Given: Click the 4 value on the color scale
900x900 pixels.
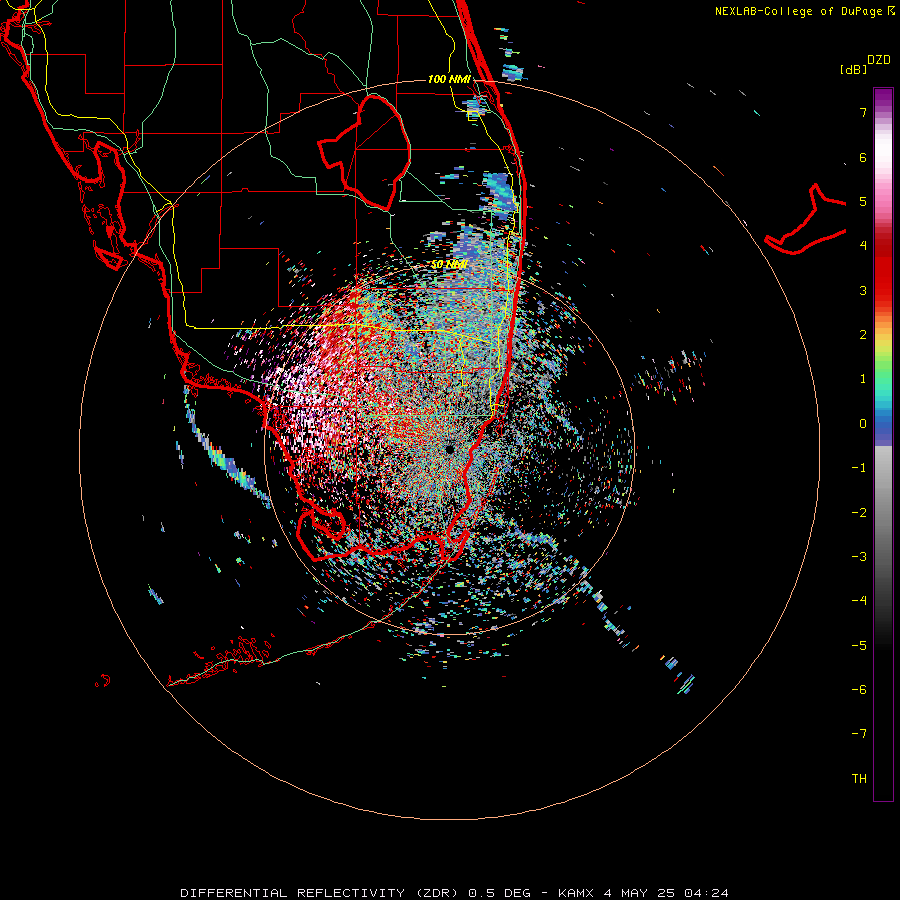Looking at the screenshot, I should point(863,246).
